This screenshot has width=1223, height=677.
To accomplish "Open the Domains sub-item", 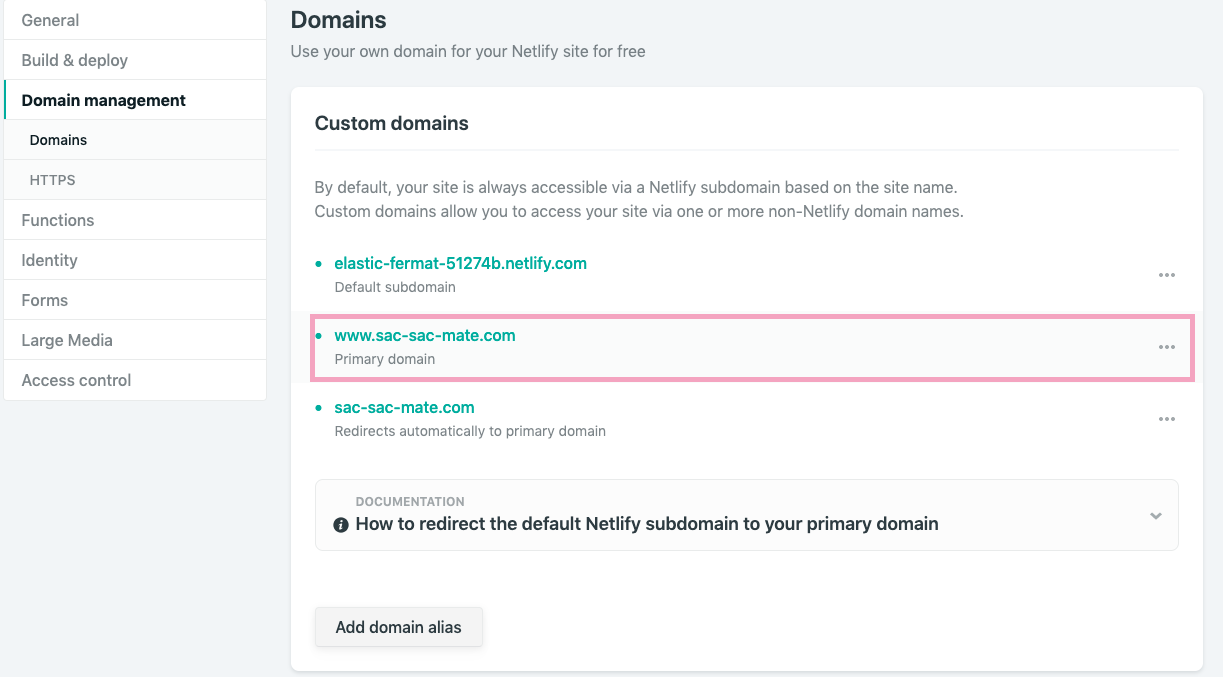I will [58, 140].
